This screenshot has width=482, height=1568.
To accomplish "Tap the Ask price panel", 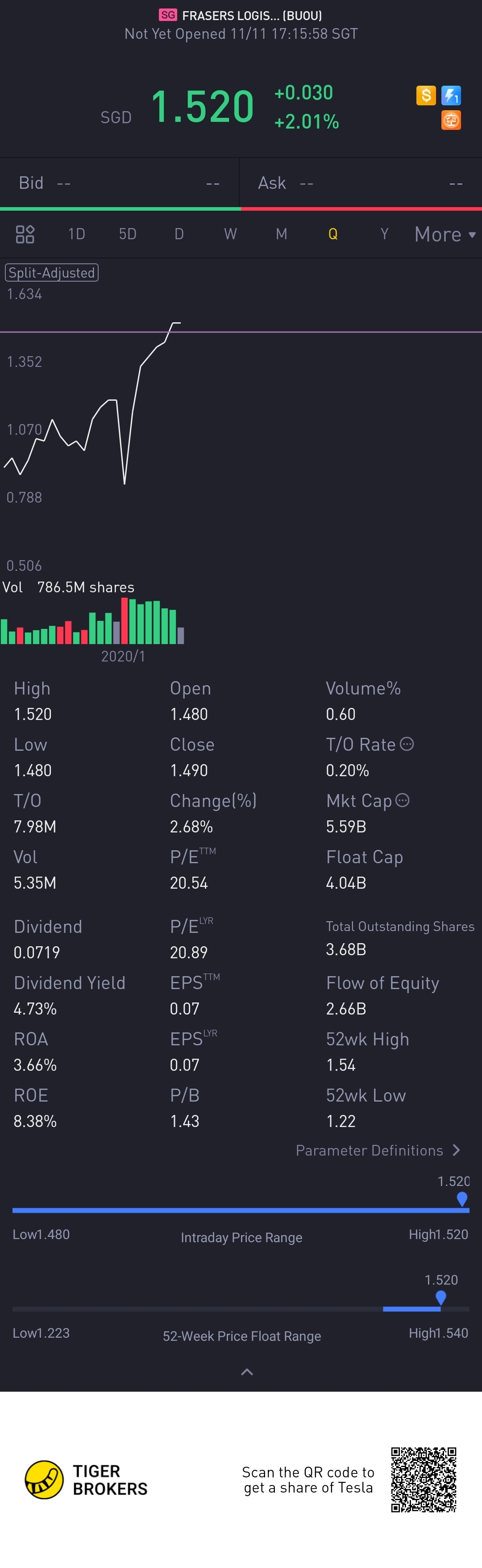I will point(361,183).
